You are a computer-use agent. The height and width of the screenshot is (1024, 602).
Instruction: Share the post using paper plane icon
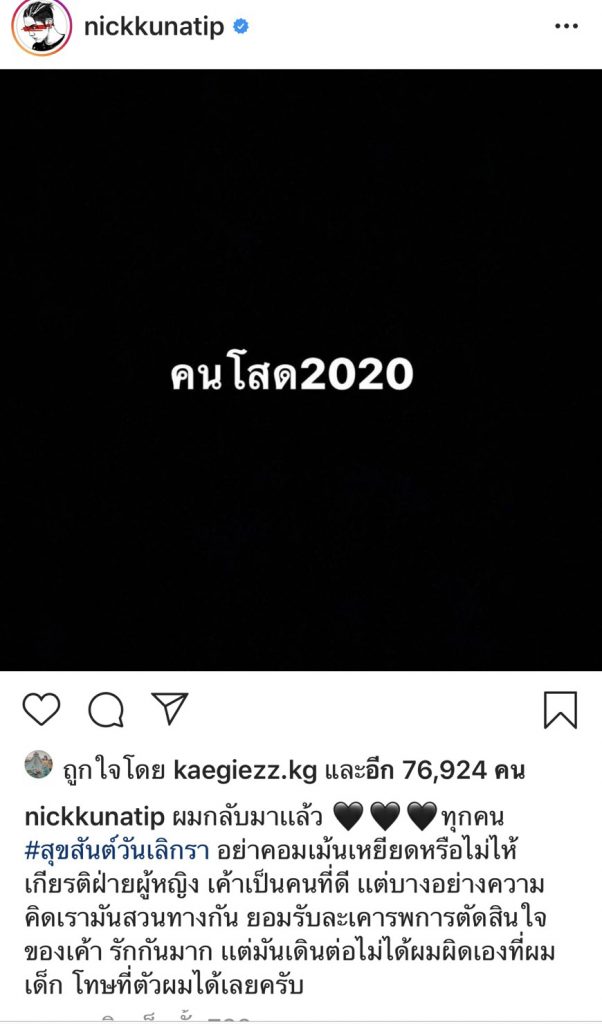click(x=170, y=708)
